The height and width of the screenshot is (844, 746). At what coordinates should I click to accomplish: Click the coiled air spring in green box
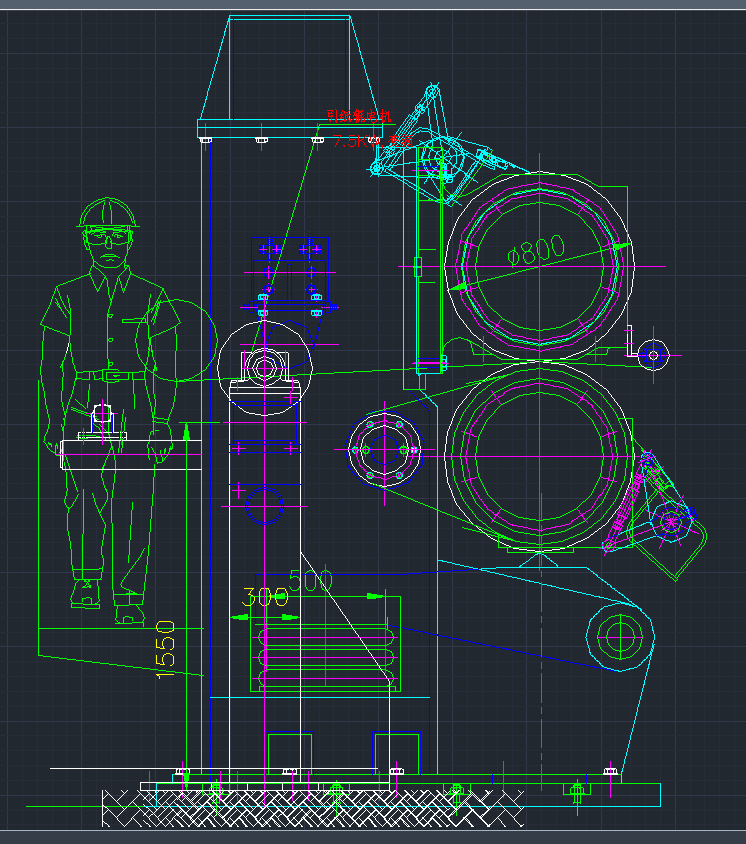coord(324,656)
